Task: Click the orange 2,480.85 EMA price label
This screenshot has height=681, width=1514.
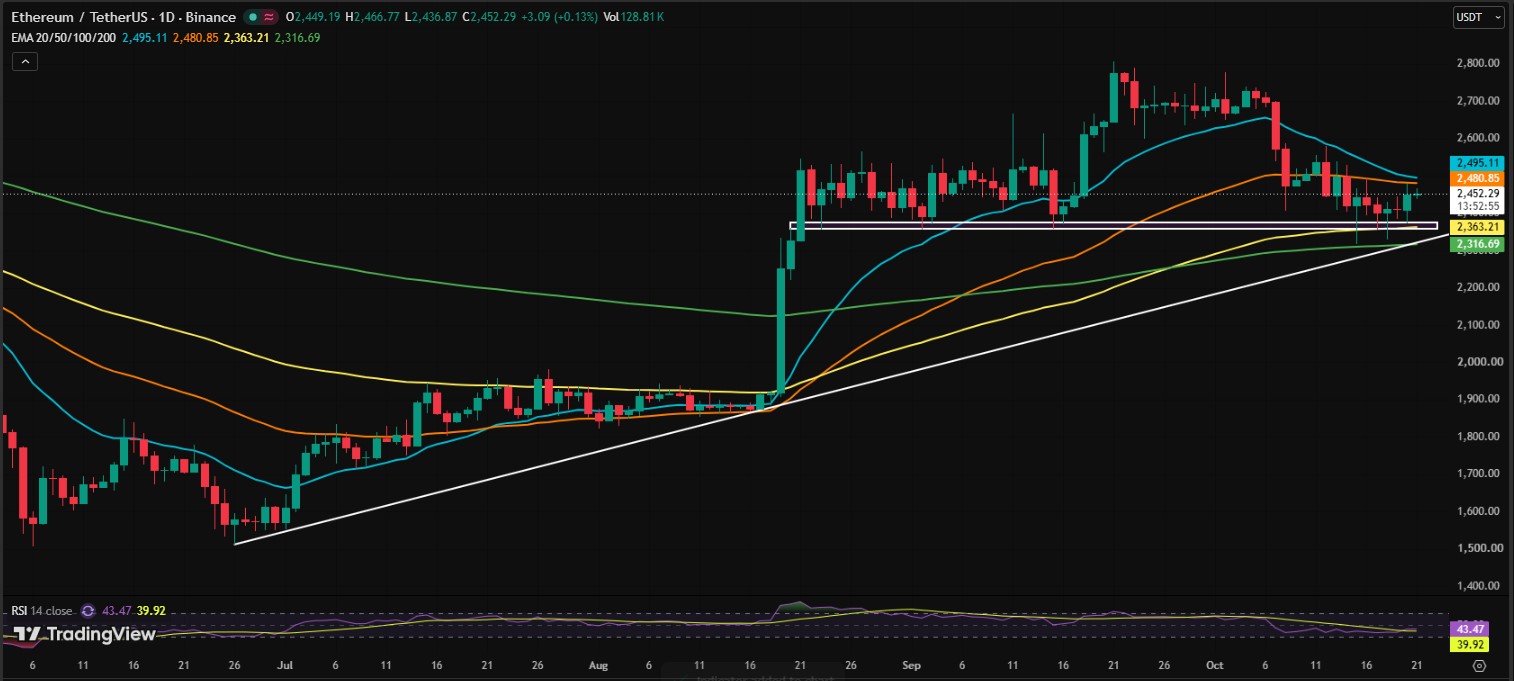Action: pyautogui.click(x=1476, y=179)
